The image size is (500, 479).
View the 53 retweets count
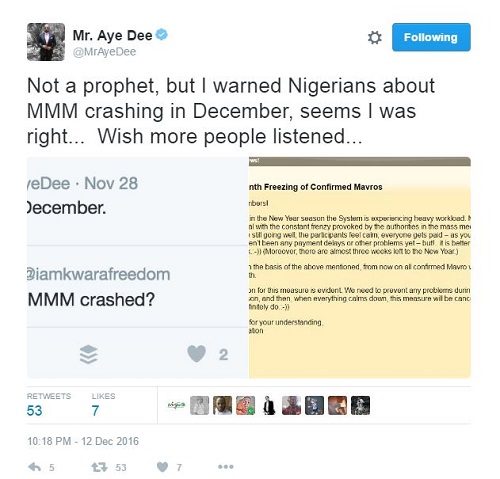pyautogui.click(x=35, y=410)
